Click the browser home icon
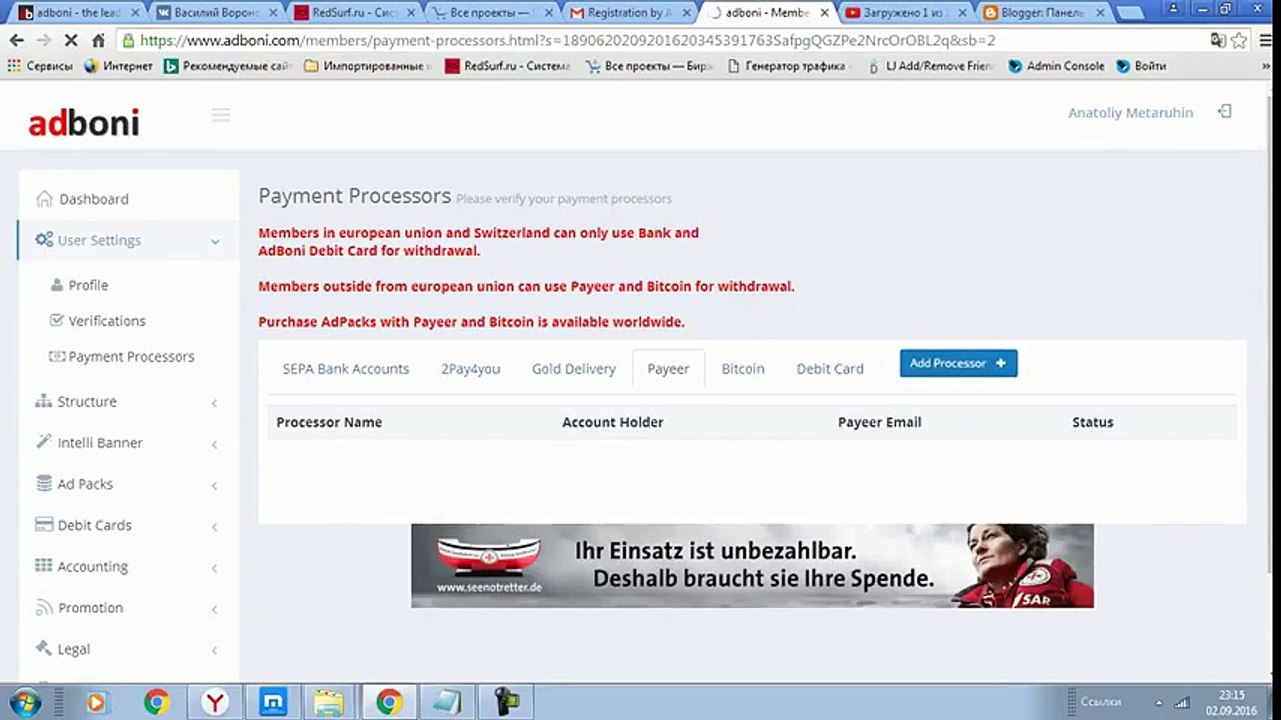 (x=98, y=41)
